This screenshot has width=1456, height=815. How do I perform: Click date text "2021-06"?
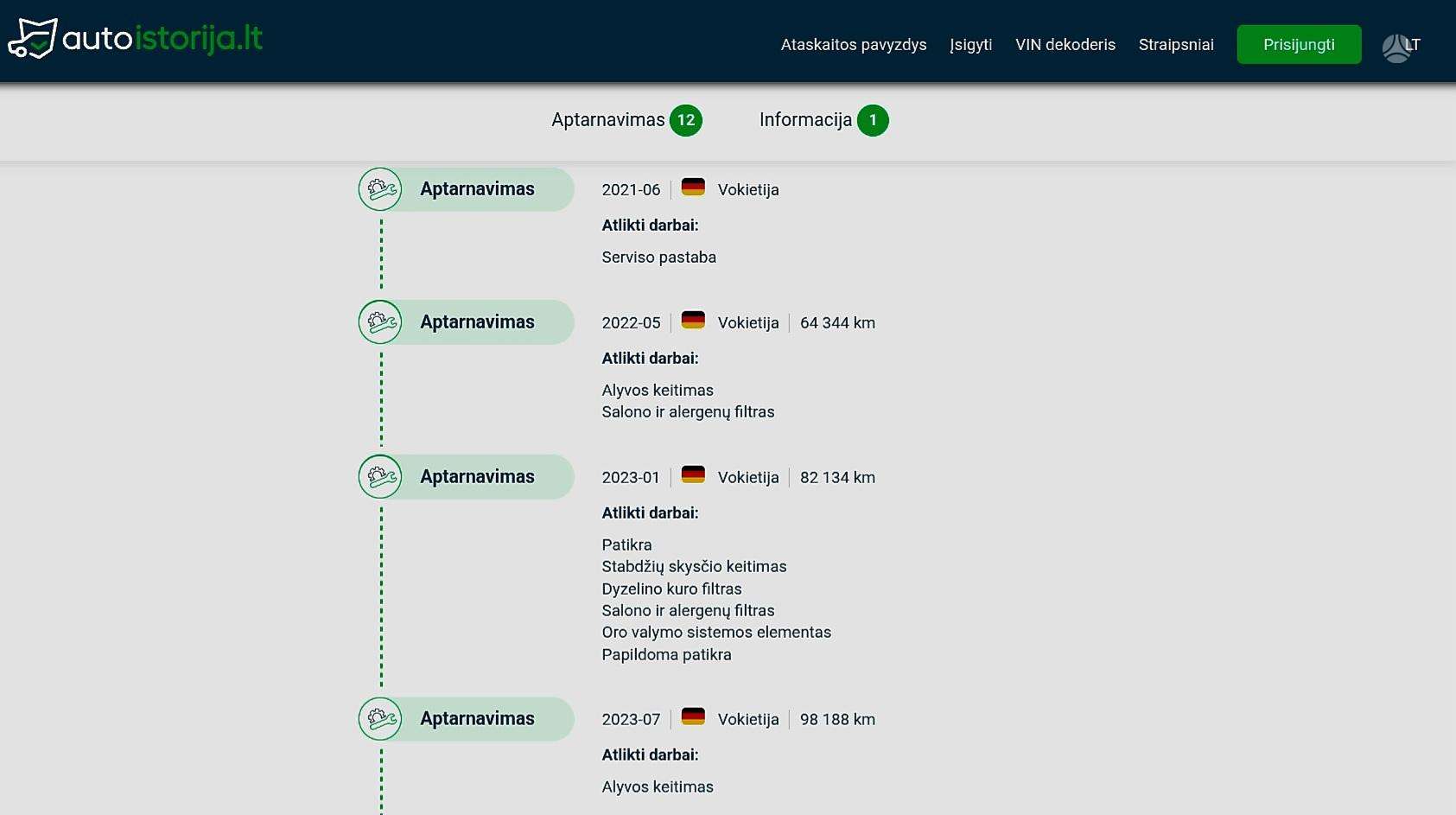tap(631, 190)
